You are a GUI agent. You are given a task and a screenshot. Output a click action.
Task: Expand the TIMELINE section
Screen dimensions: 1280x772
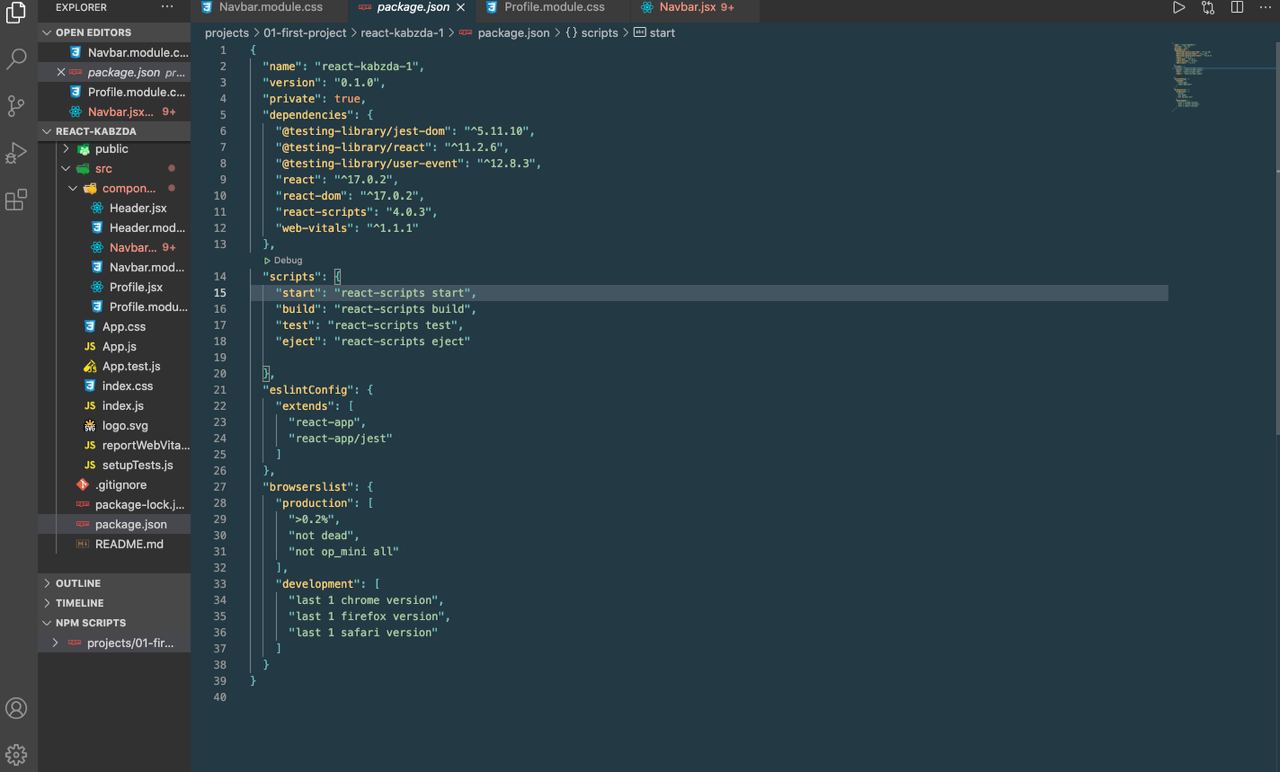coord(79,603)
